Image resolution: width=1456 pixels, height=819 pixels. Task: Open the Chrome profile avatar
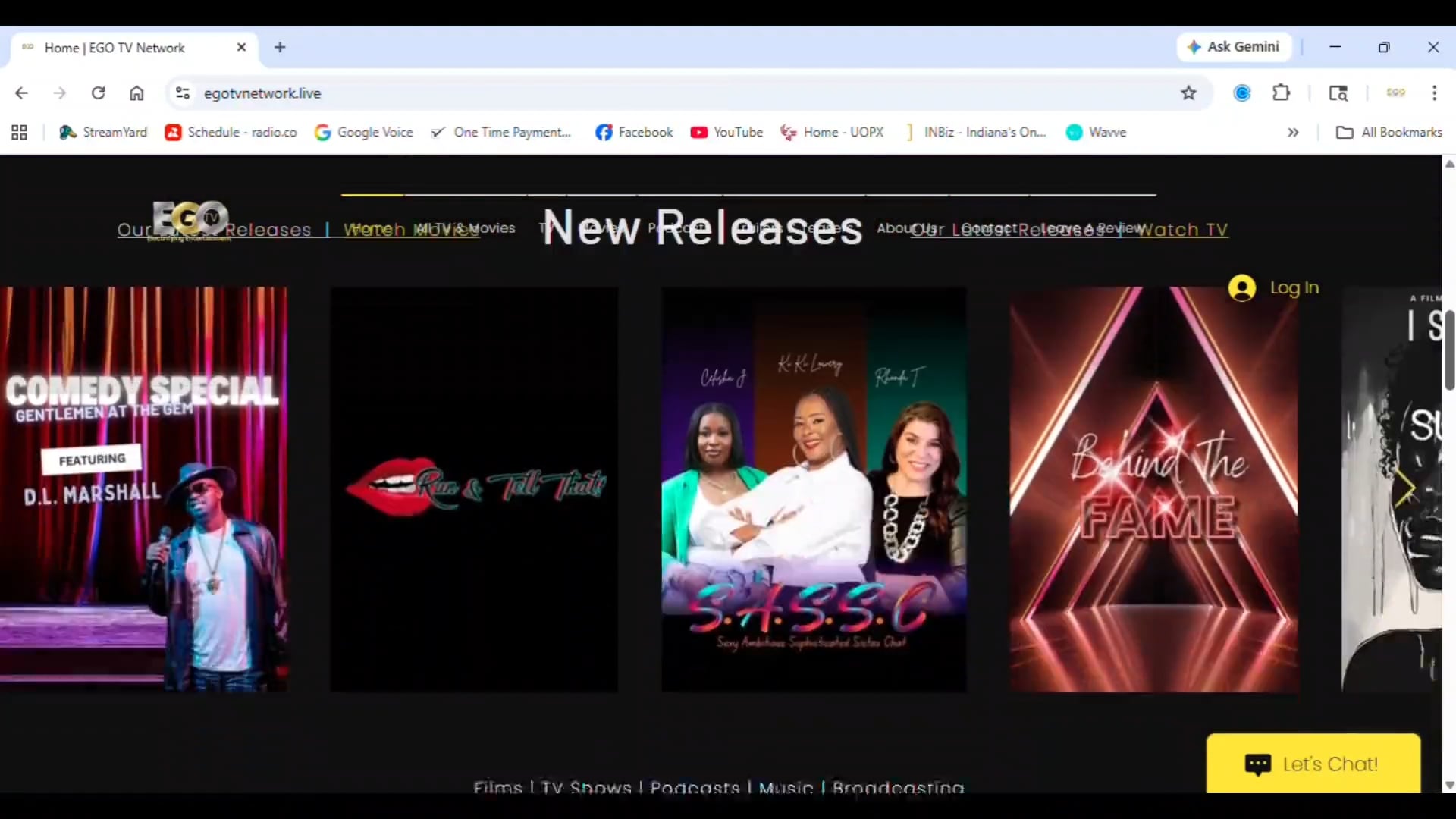pyautogui.click(x=1395, y=93)
